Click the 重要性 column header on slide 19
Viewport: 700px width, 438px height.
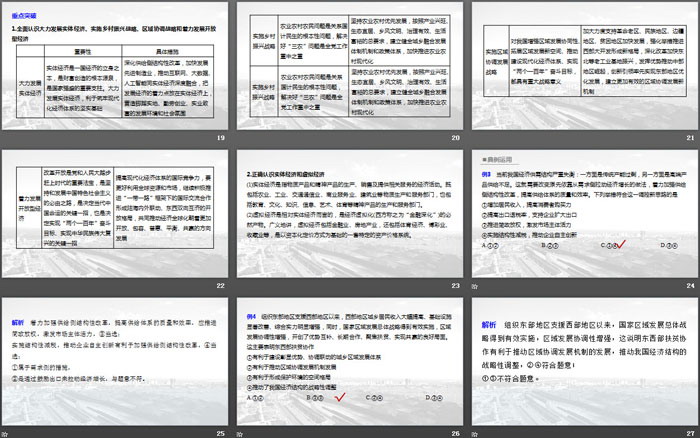pyautogui.click(x=83, y=52)
